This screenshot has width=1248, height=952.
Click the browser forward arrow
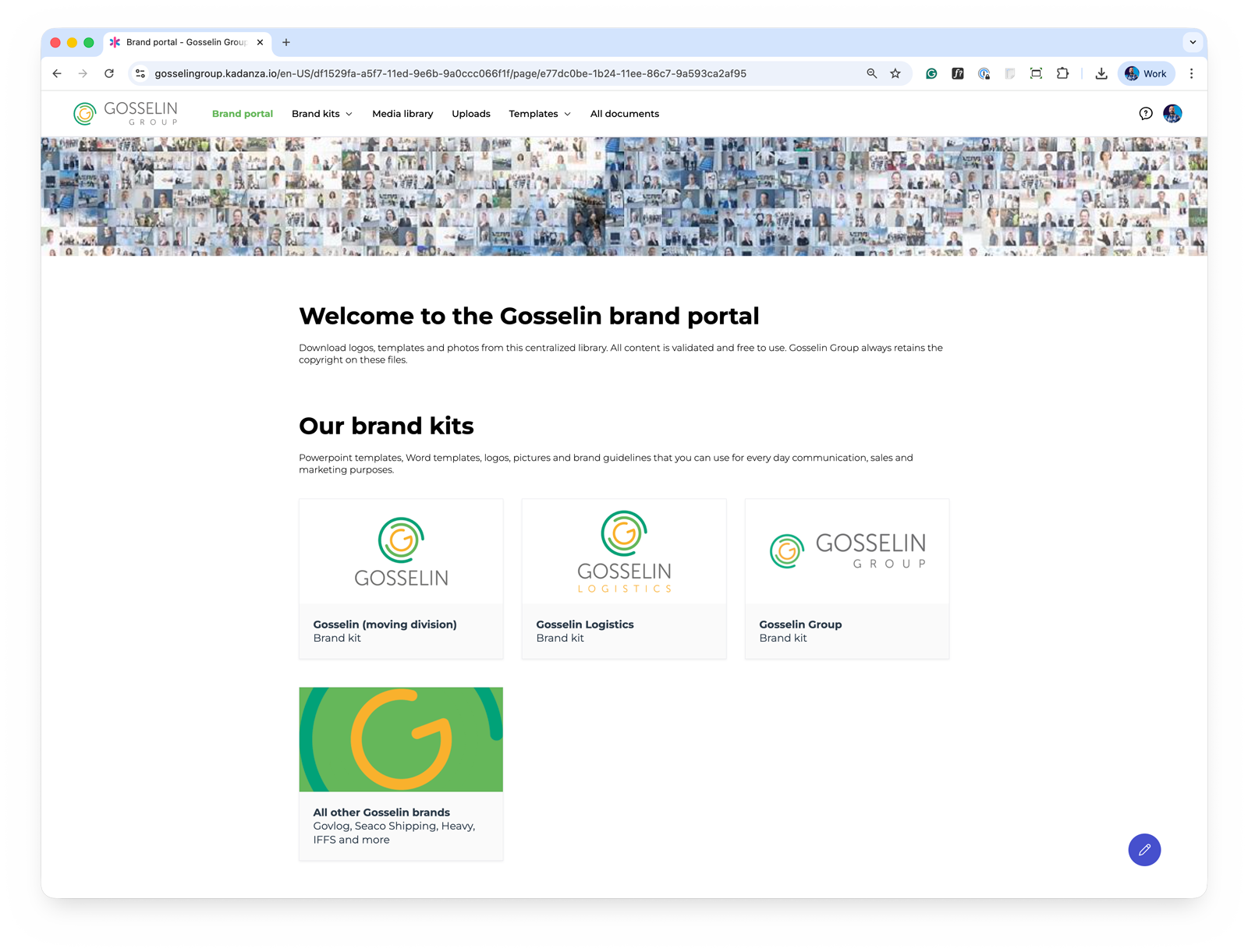click(x=83, y=73)
